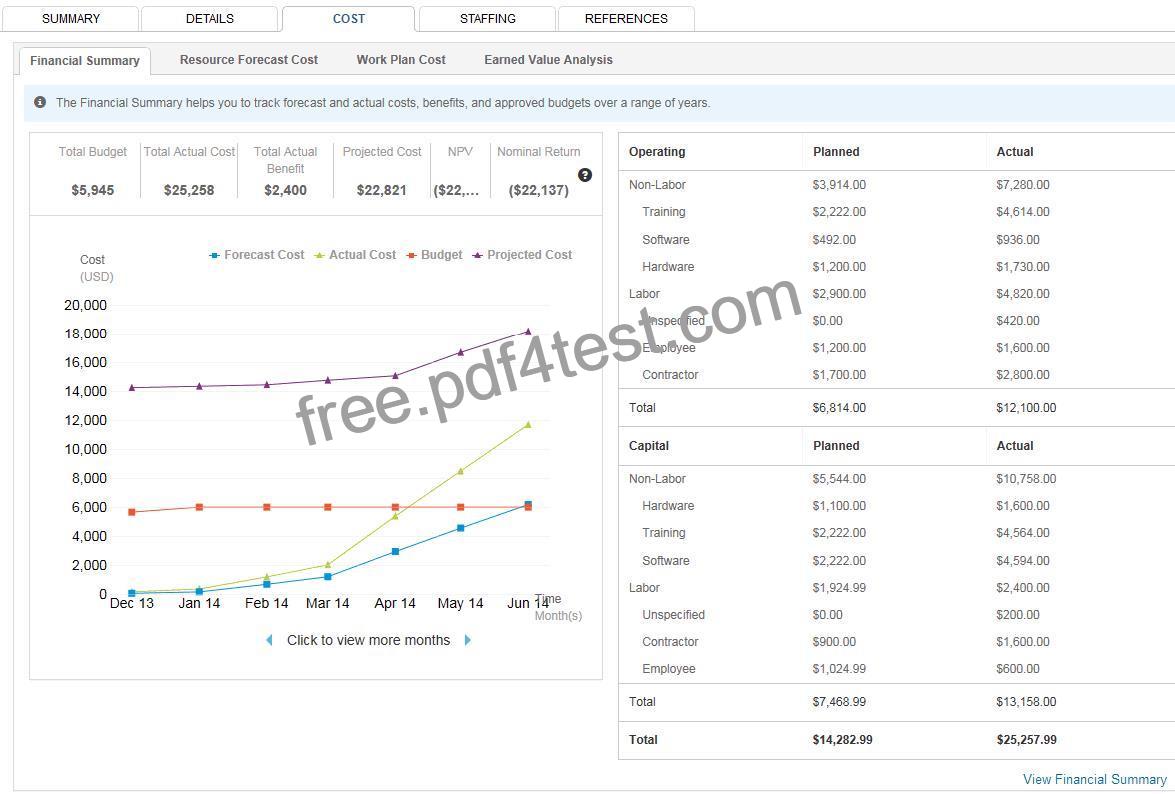
Task: Click Operating Contractor actual $2,800.00
Action: (1023, 375)
